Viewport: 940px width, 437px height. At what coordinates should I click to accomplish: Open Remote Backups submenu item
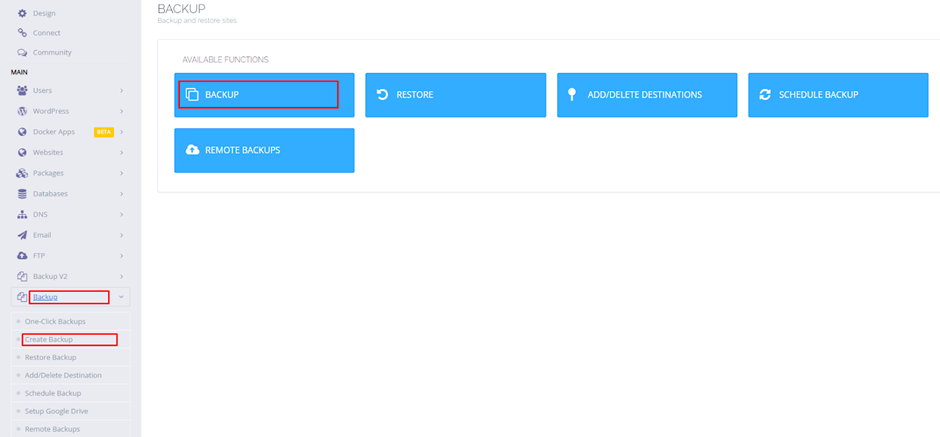[71, 429]
